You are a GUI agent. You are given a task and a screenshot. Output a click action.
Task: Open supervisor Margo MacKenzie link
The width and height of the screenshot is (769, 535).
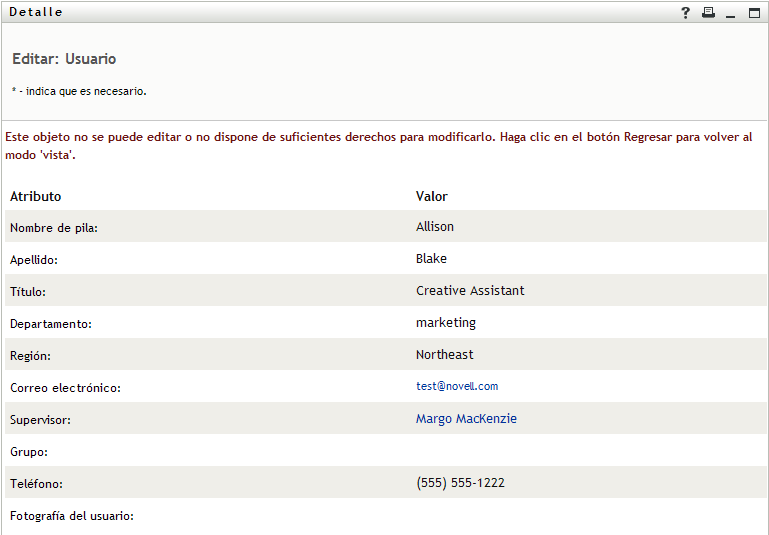pos(466,419)
